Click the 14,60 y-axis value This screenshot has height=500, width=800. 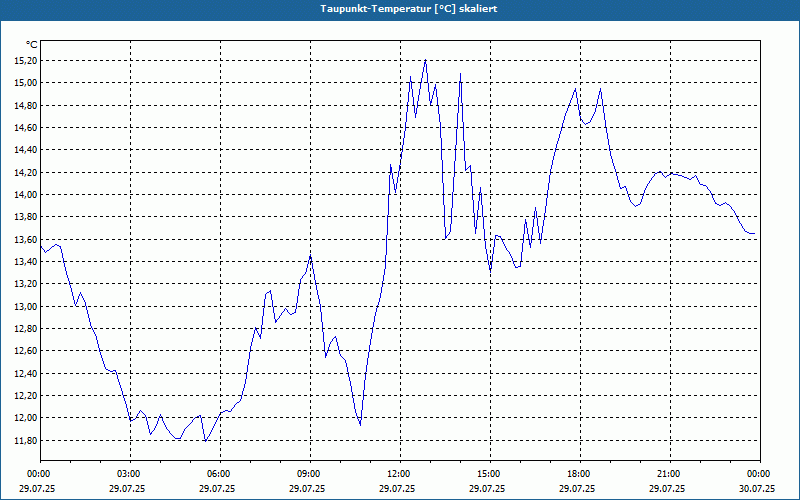coord(26,128)
